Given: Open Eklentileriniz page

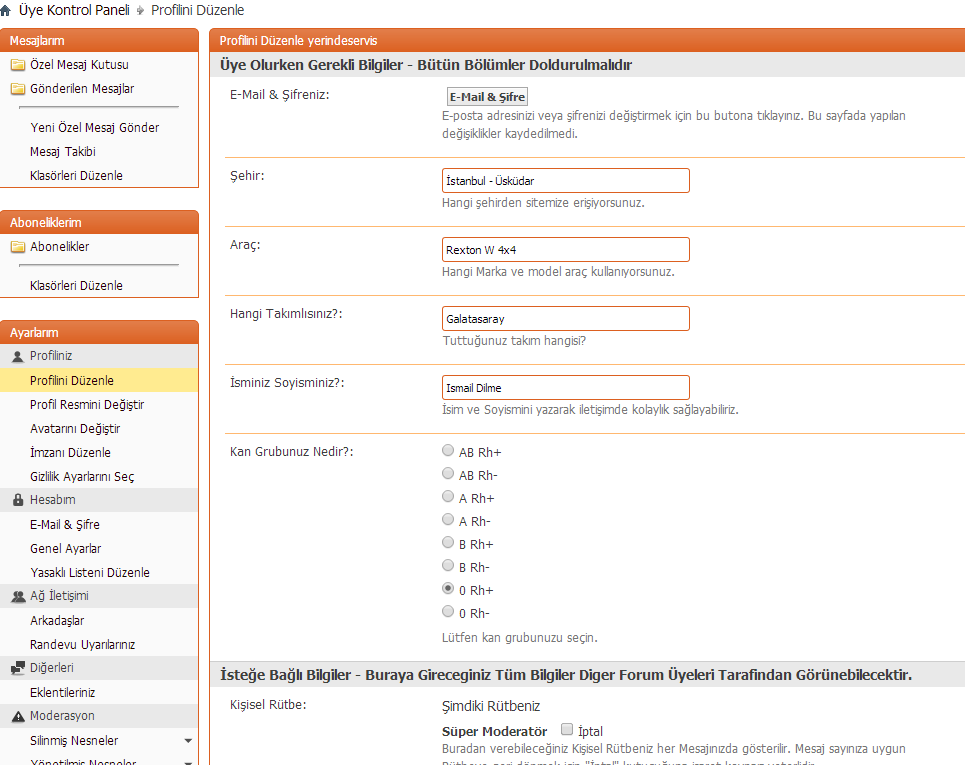Looking at the screenshot, I should 62,692.
